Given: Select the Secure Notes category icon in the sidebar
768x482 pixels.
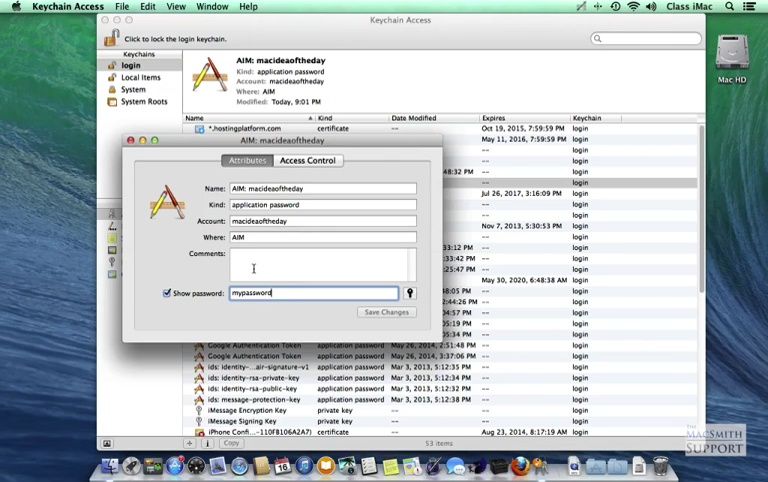Looking at the screenshot, I should pyautogui.click(x=112, y=238).
